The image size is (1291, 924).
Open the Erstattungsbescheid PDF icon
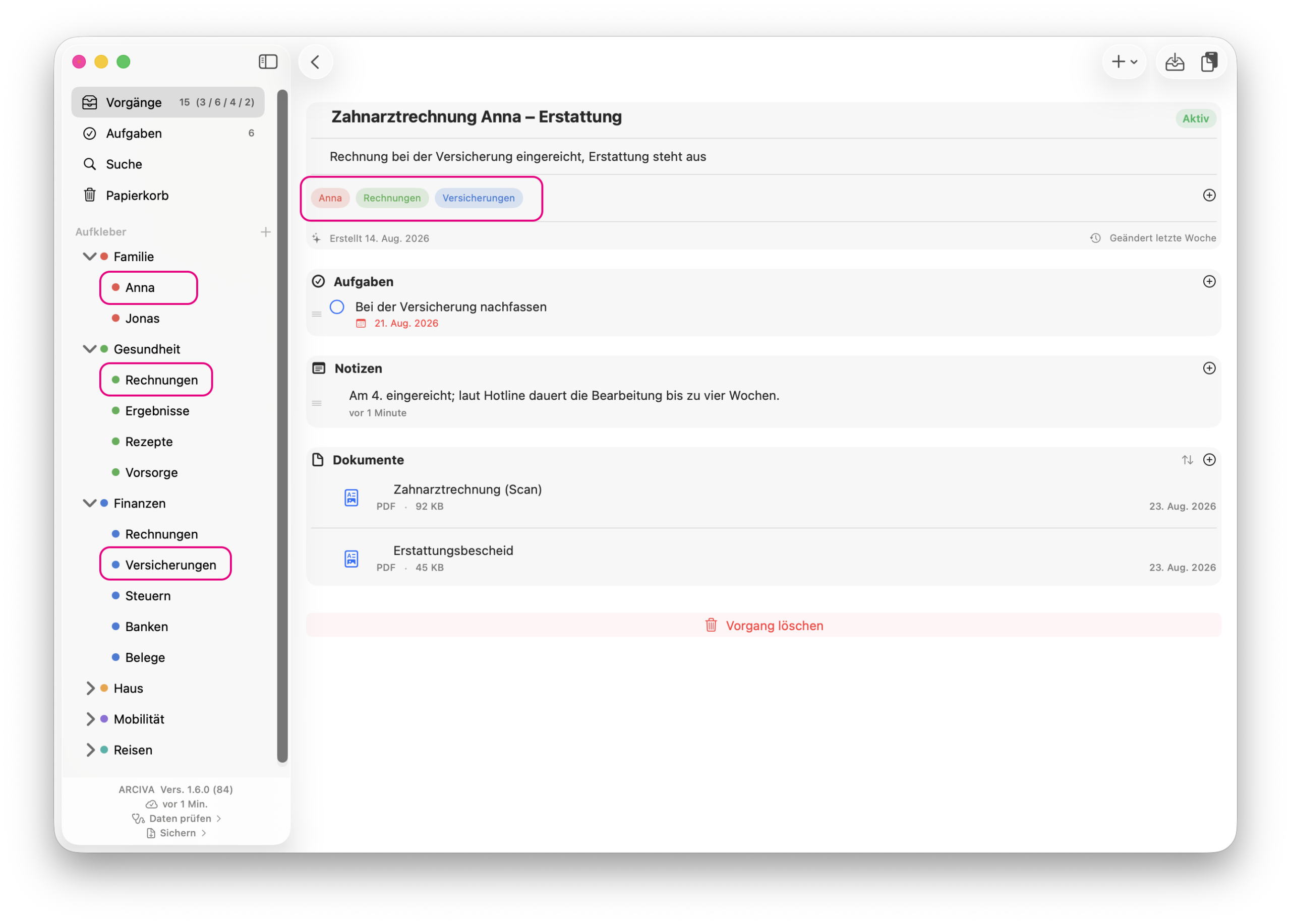point(351,559)
